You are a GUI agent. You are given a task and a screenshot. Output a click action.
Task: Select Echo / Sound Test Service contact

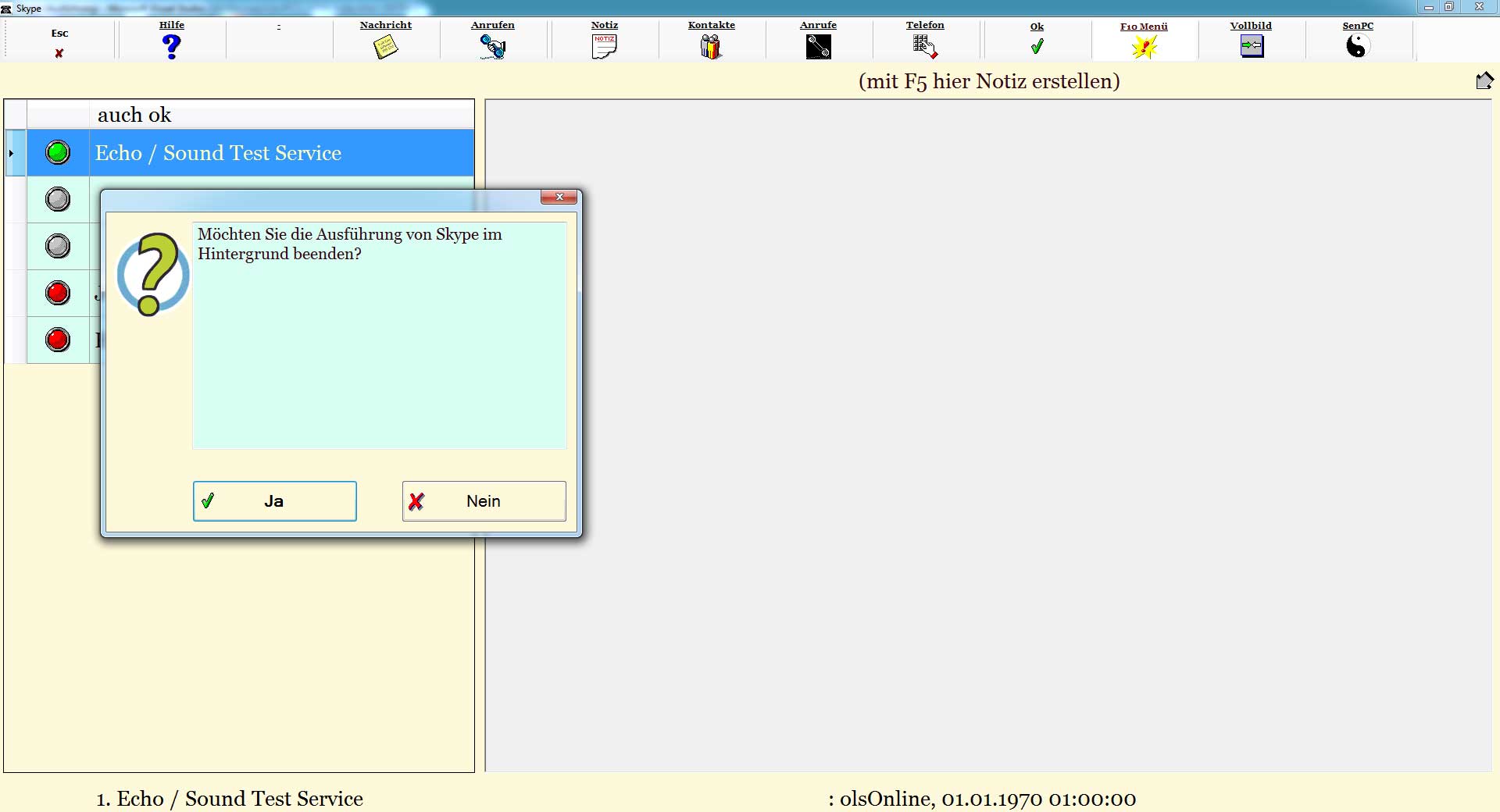coord(219,153)
